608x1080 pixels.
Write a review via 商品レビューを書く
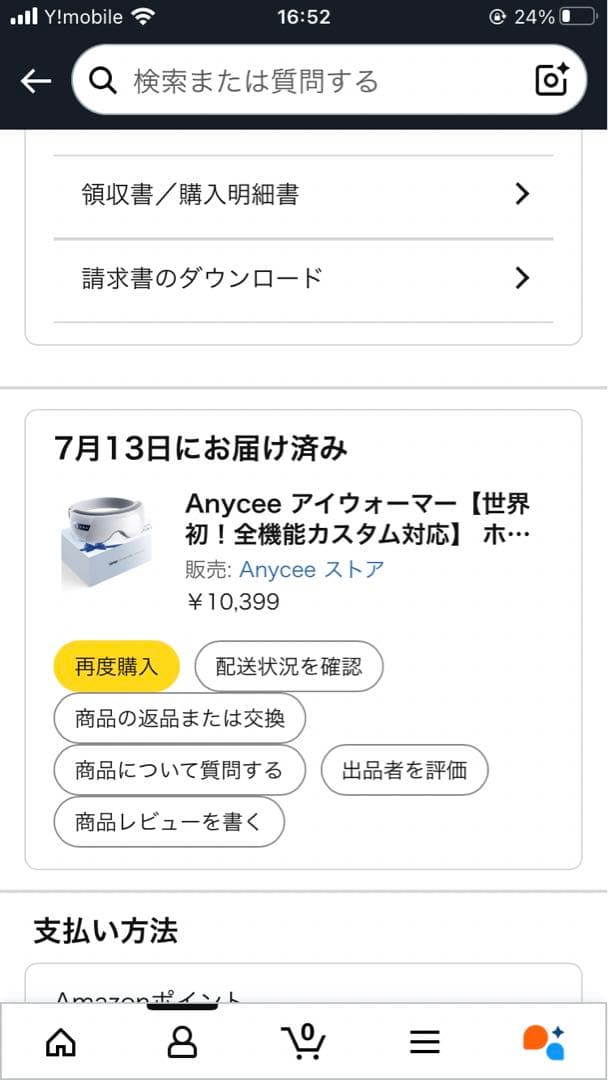tap(168, 821)
